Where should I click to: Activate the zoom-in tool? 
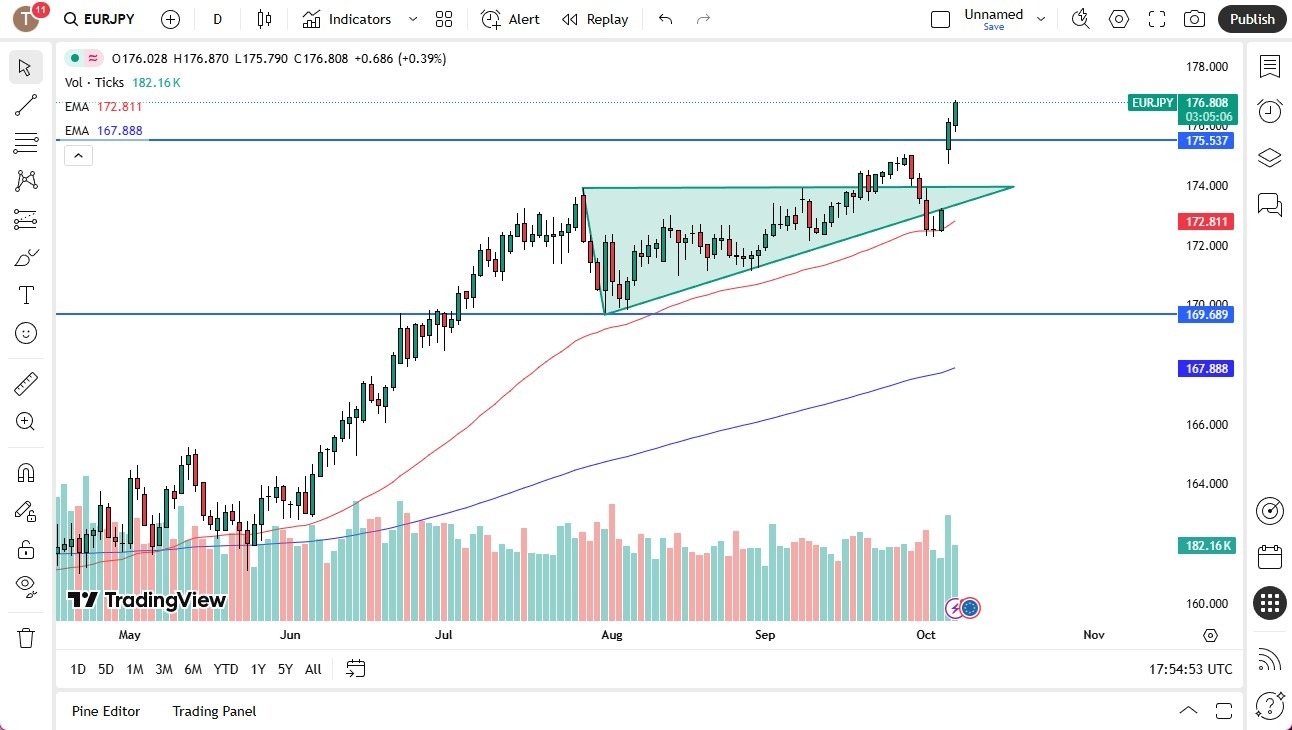pyautogui.click(x=25, y=421)
